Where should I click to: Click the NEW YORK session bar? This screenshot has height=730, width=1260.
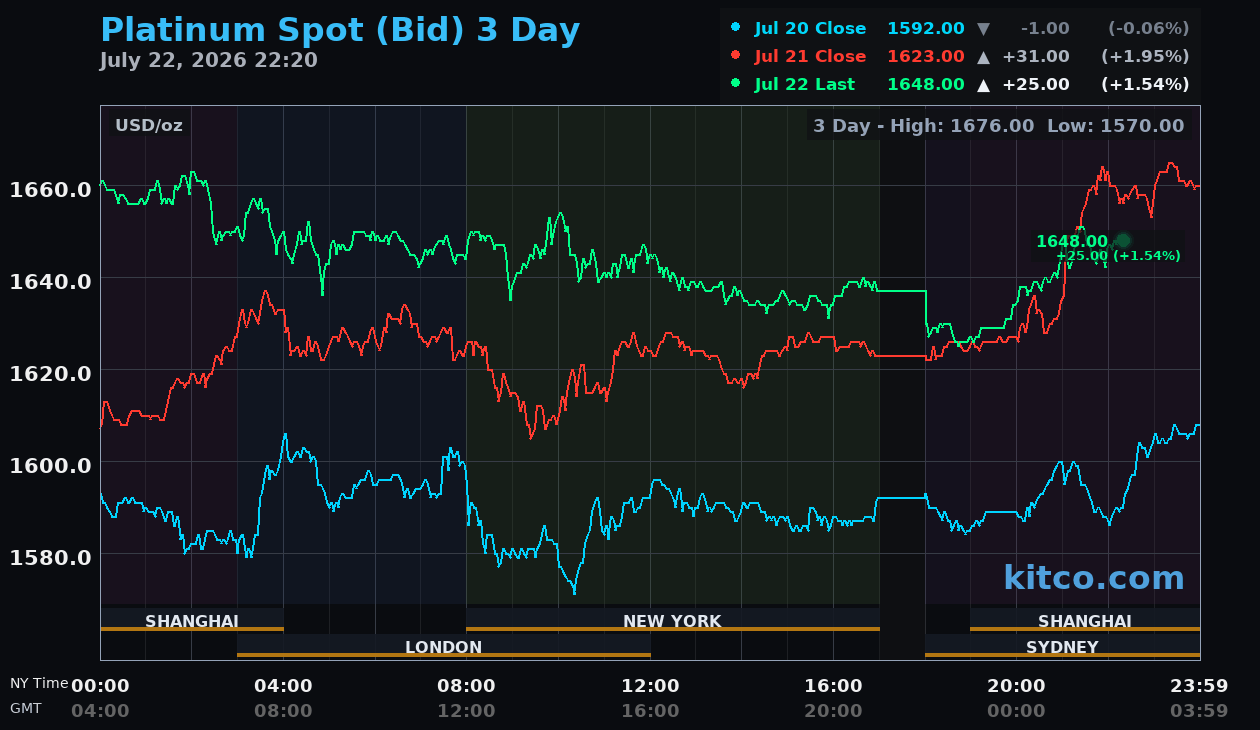click(x=673, y=620)
